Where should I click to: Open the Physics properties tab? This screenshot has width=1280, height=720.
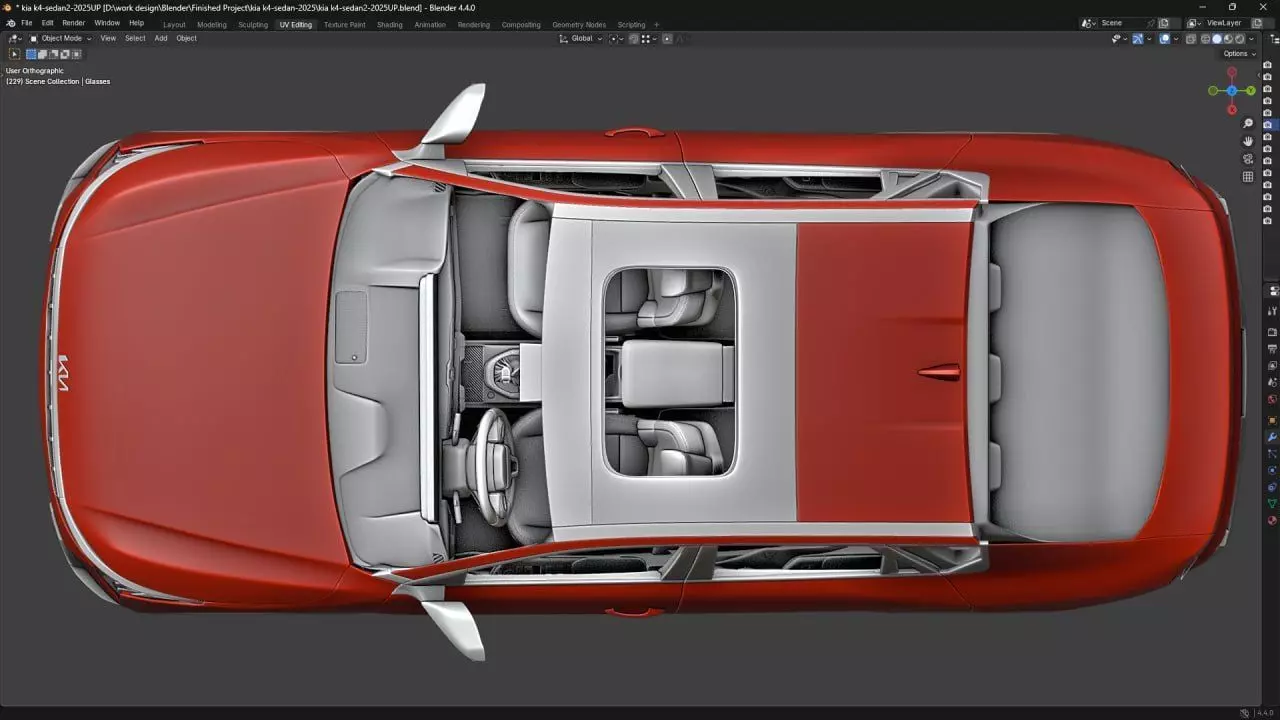(1272, 470)
